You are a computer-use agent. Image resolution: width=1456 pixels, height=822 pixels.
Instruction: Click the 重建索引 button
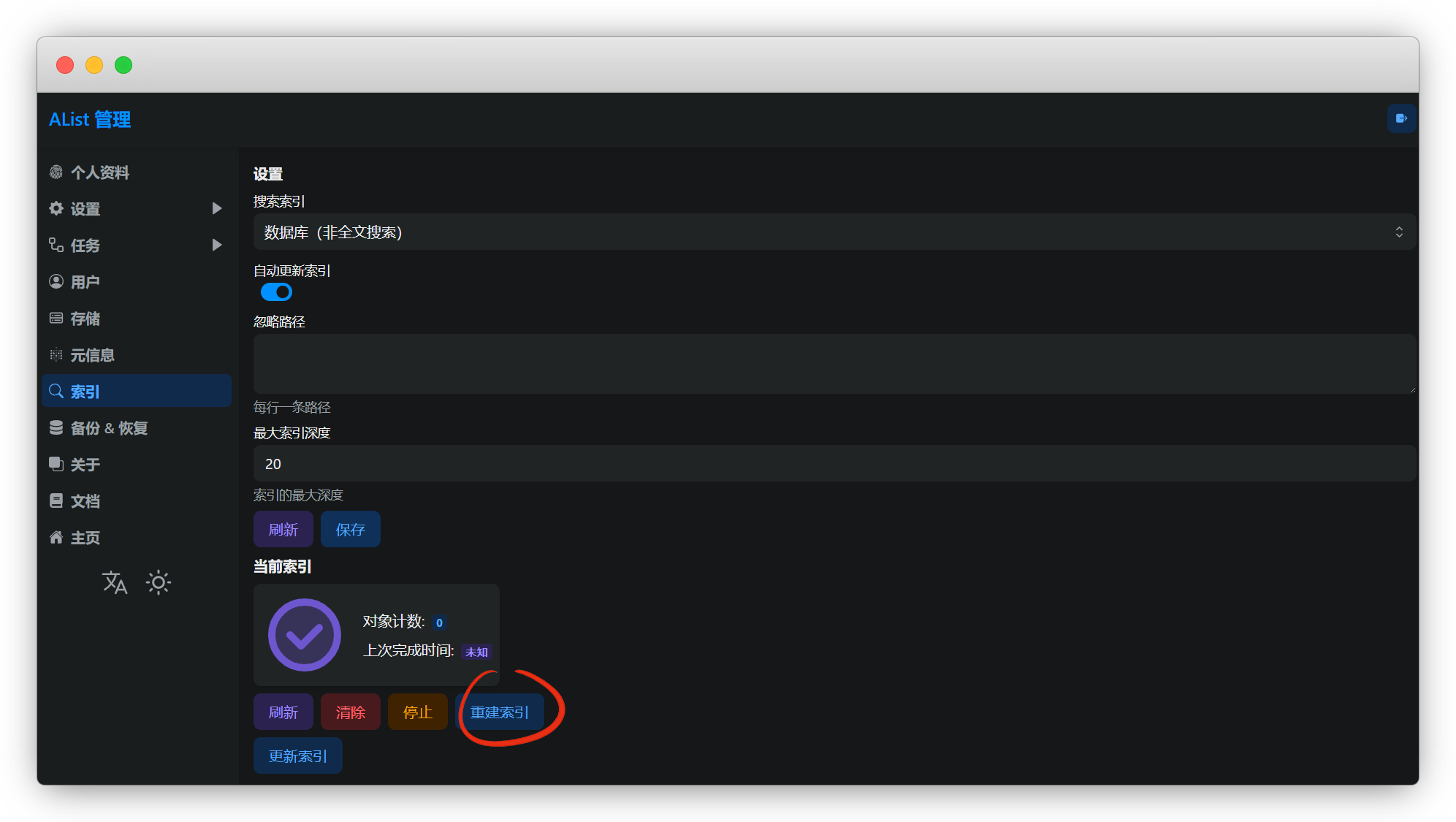pos(500,712)
